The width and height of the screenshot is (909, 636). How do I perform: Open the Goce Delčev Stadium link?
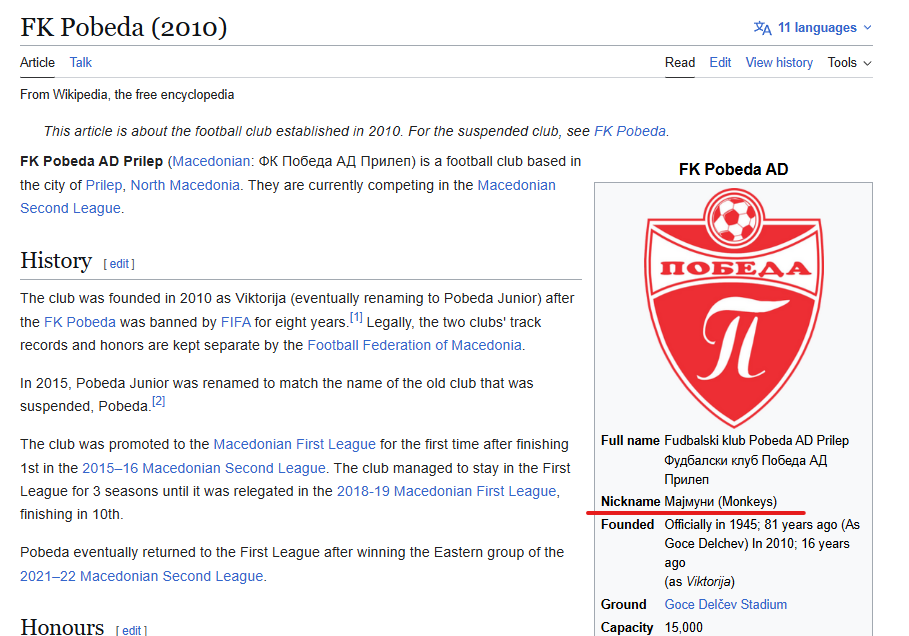[x=726, y=605]
